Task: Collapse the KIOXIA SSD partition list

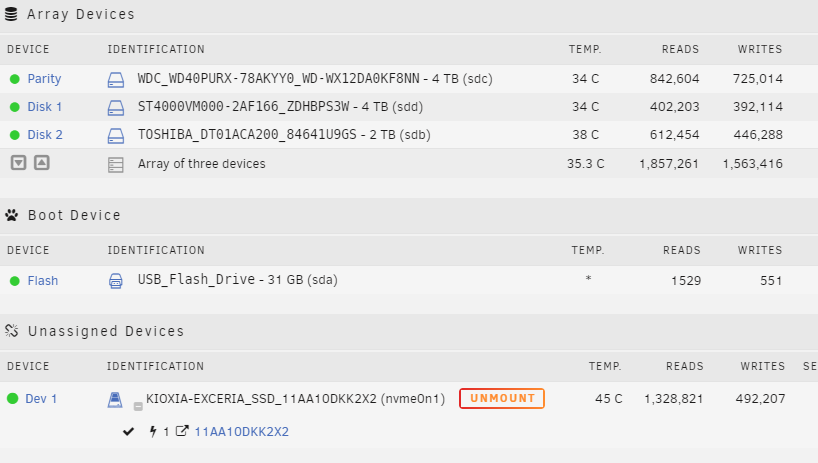Action: (138, 405)
